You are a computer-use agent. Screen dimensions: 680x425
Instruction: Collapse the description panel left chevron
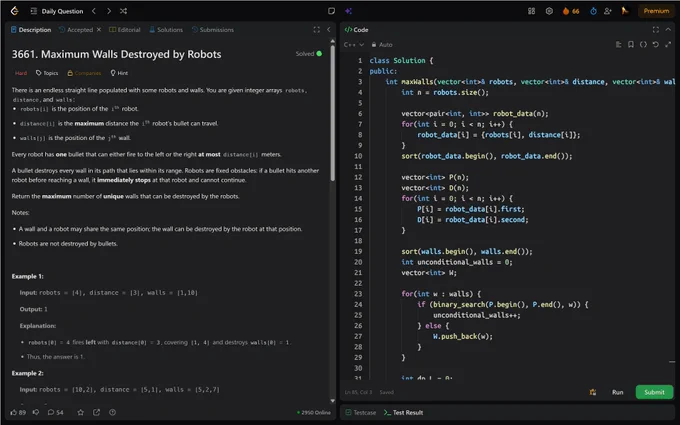tap(329, 29)
